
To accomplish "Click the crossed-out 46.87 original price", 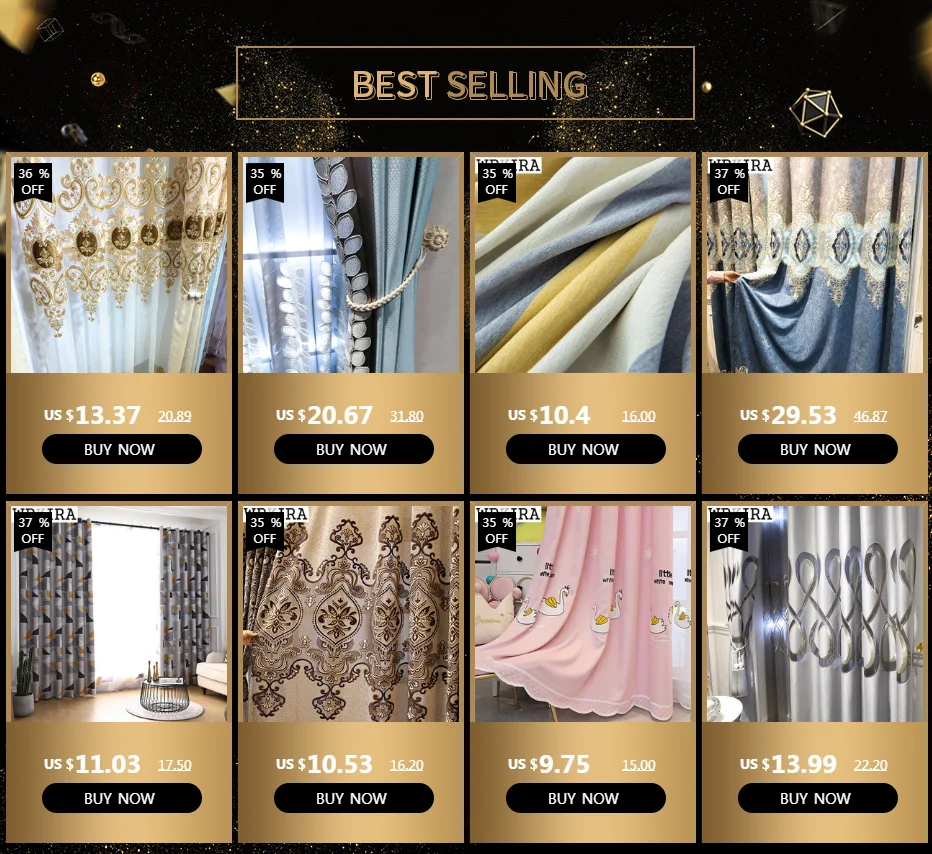I will (870, 416).
